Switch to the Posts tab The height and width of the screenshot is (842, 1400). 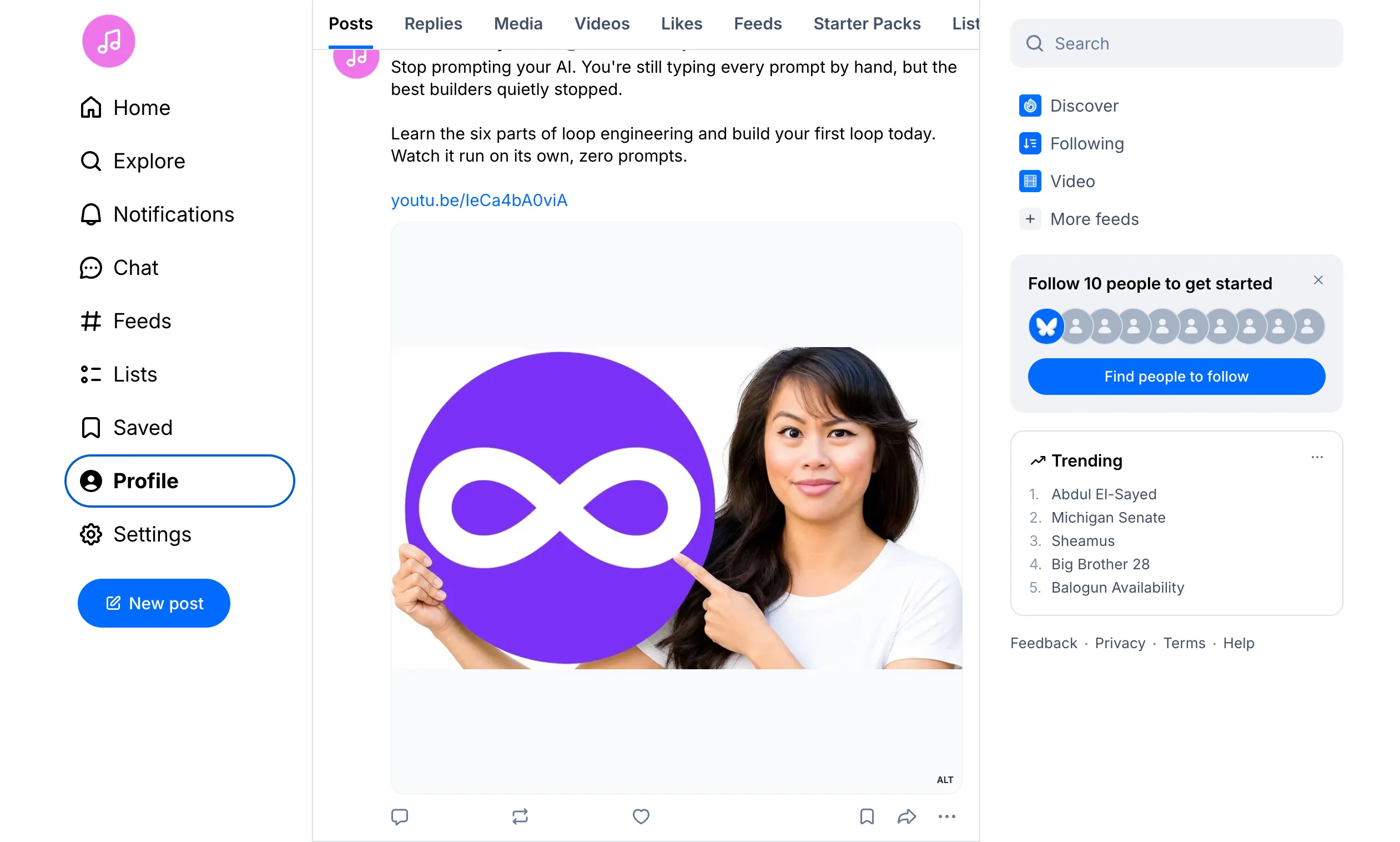(x=350, y=24)
